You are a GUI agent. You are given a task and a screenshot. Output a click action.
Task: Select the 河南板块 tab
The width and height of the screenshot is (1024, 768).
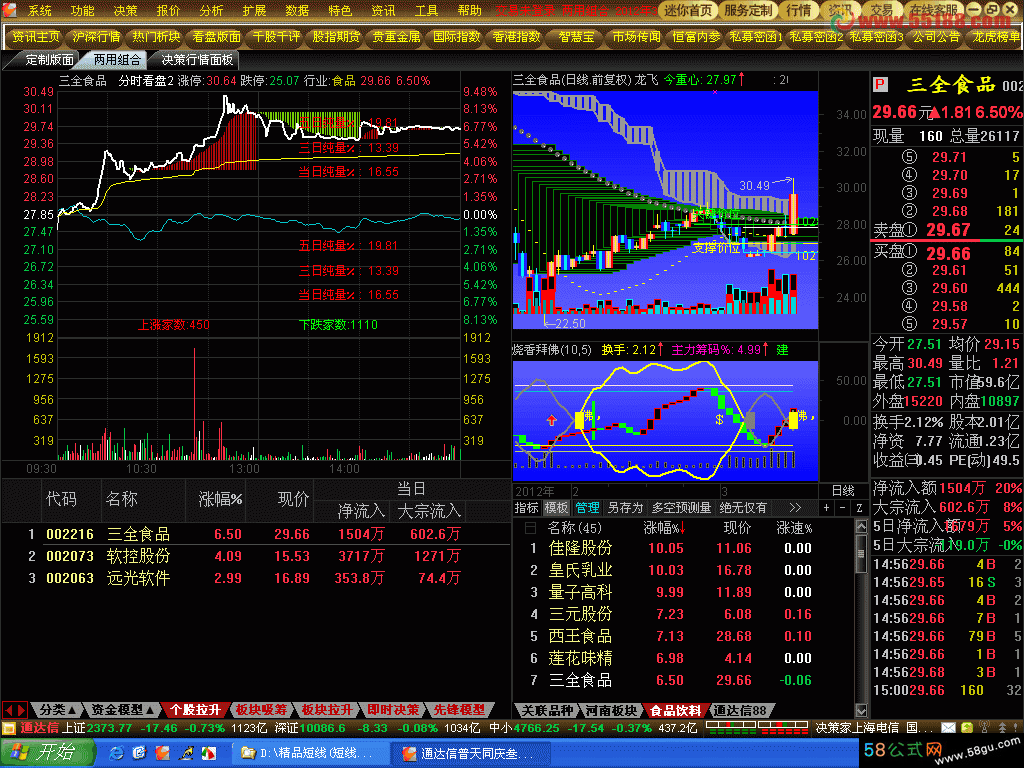pyautogui.click(x=611, y=711)
